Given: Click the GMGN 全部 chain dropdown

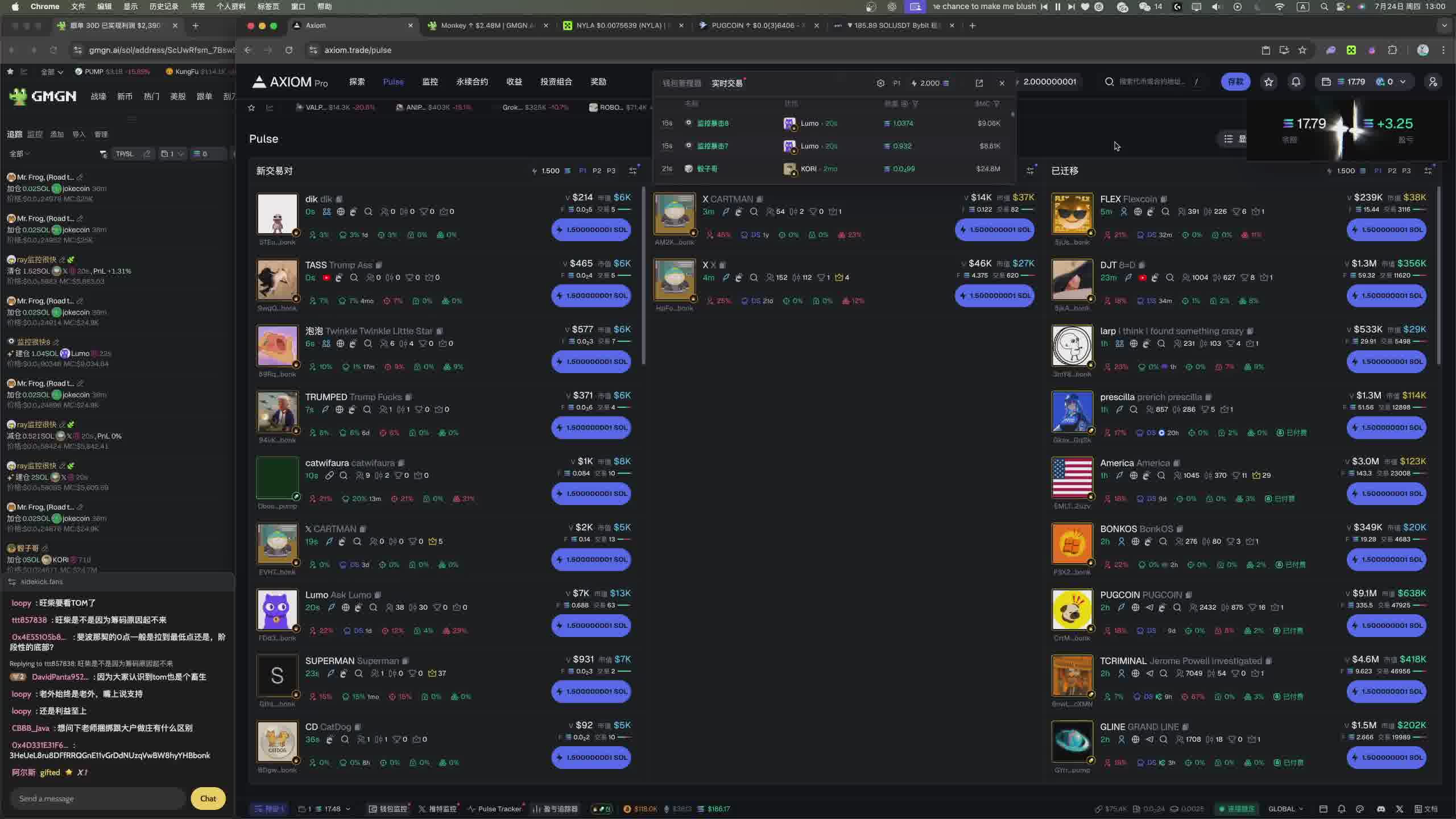Looking at the screenshot, I should 52,72.
